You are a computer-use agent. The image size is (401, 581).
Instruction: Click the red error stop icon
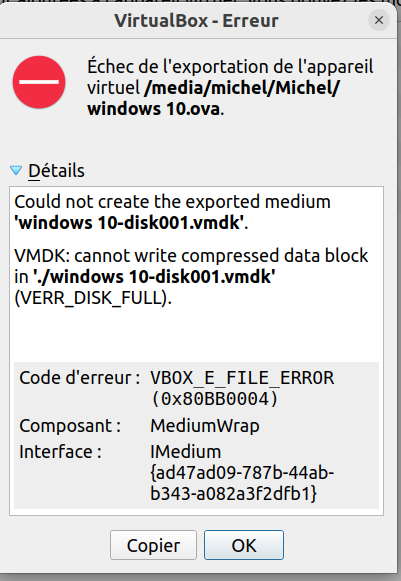[39, 82]
